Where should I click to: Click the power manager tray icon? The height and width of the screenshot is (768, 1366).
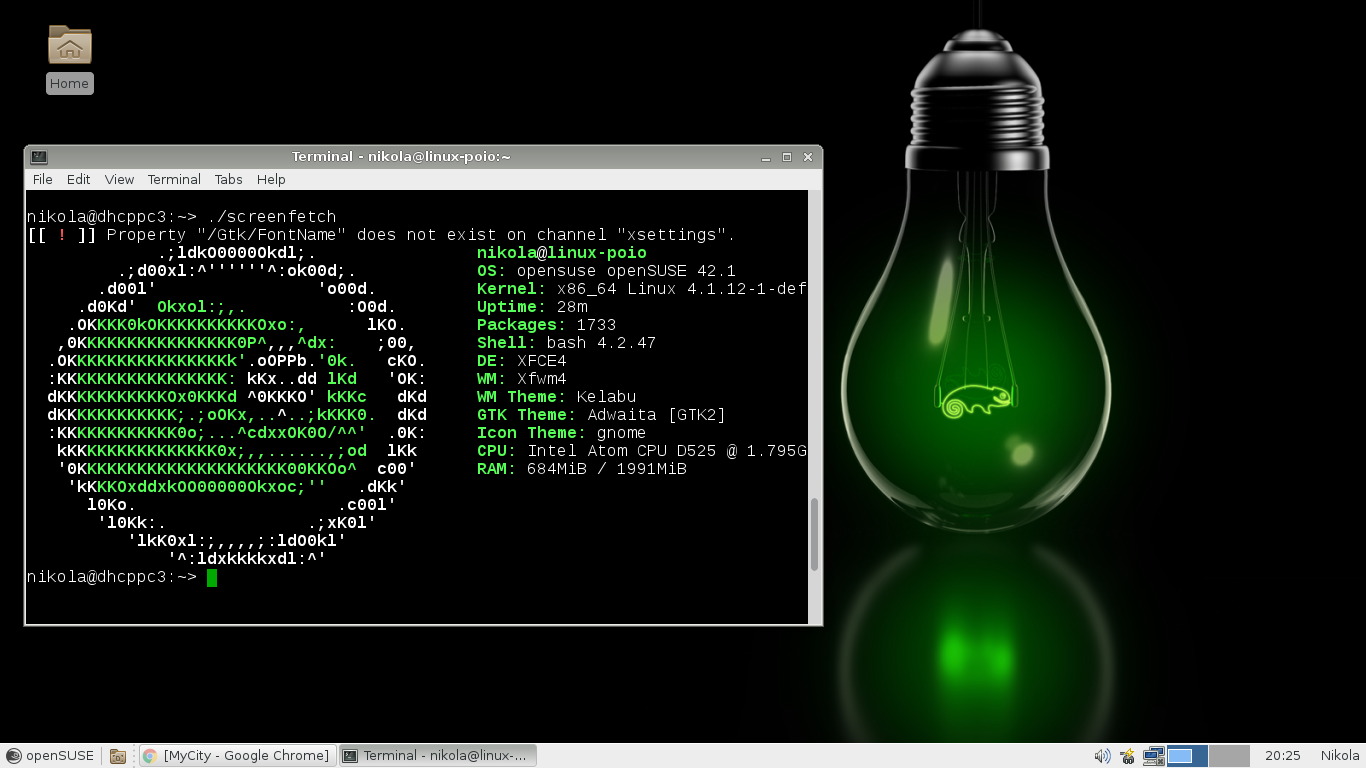[x=1127, y=756]
